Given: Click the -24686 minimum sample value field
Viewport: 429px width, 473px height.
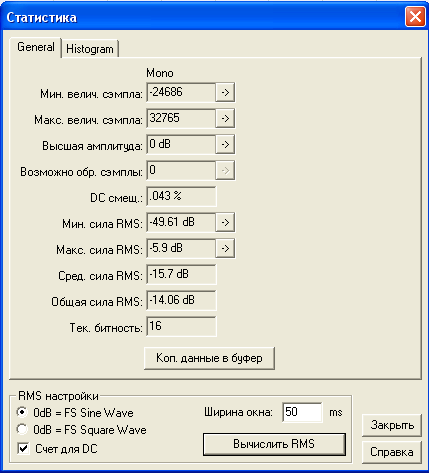Looking at the screenshot, I should point(181,92).
